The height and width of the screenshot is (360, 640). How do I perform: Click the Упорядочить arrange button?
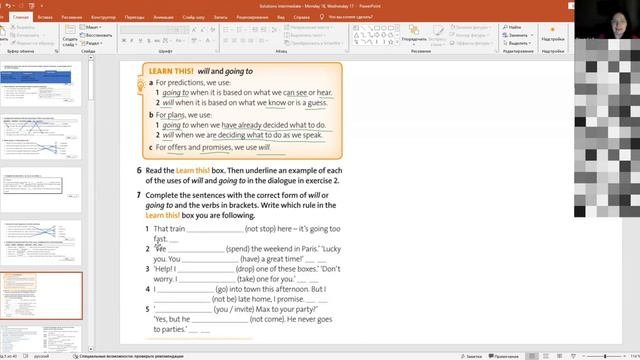tap(414, 35)
